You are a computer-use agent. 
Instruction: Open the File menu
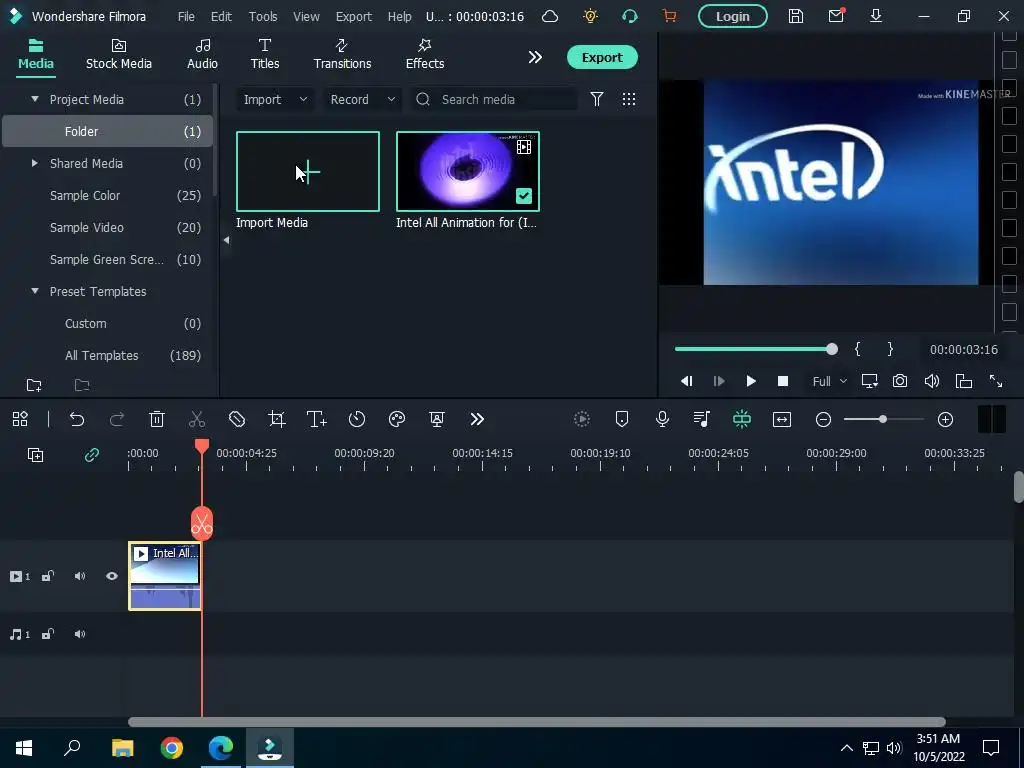(x=186, y=16)
